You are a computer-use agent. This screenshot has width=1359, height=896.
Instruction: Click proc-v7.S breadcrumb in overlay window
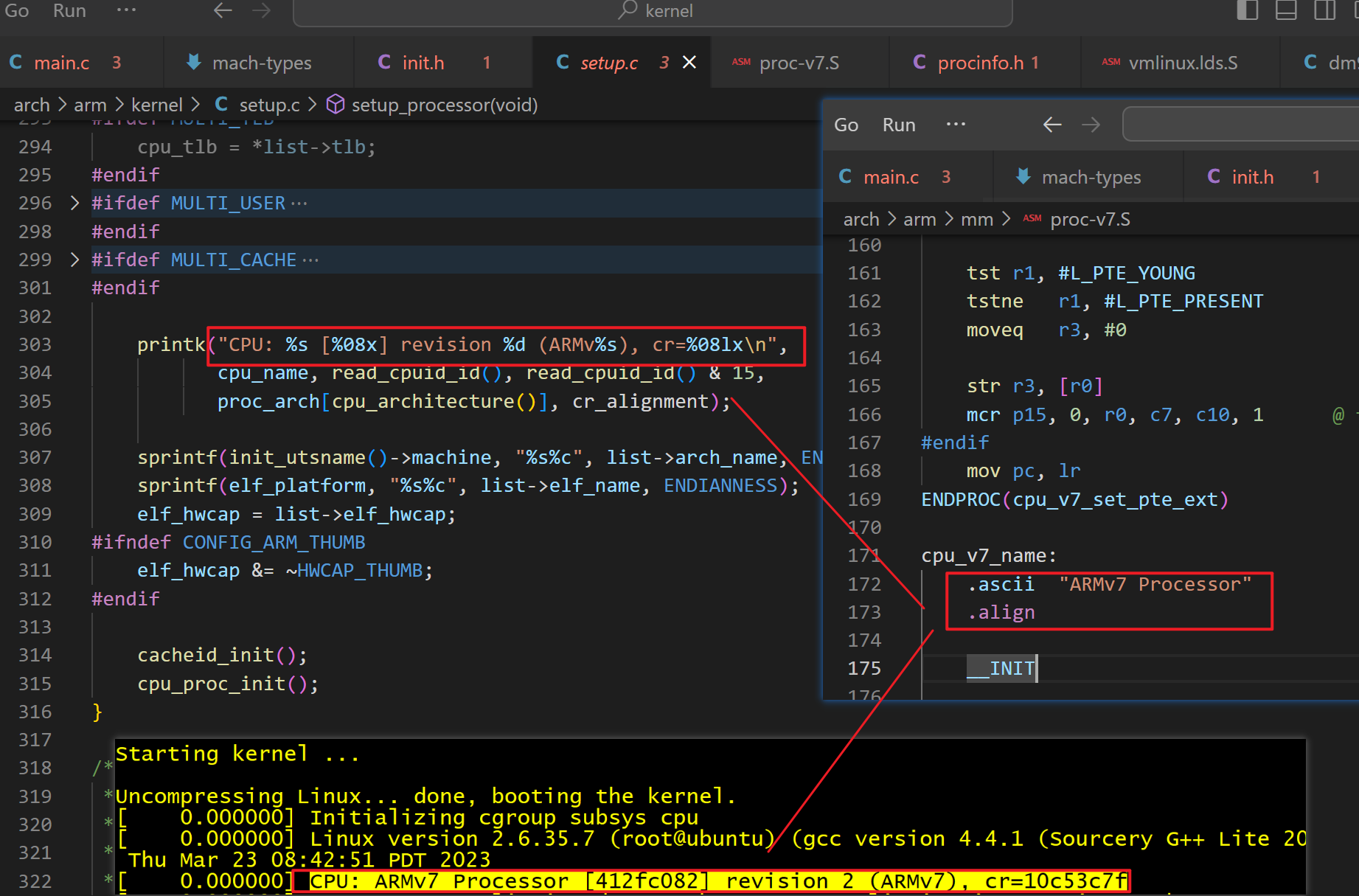pyautogui.click(x=1077, y=219)
